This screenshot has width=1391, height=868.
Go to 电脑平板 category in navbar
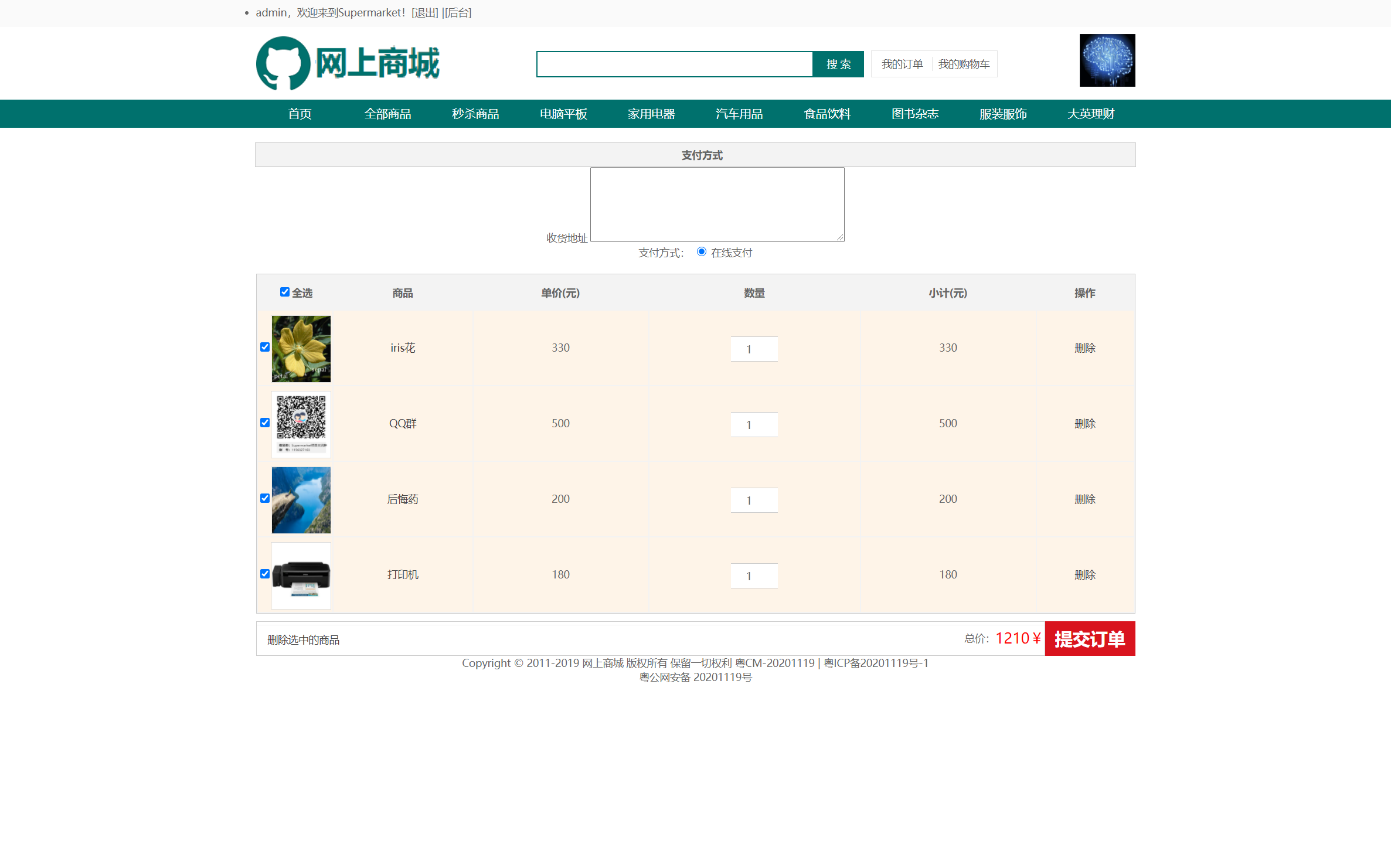pyautogui.click(x=563, y=114)
